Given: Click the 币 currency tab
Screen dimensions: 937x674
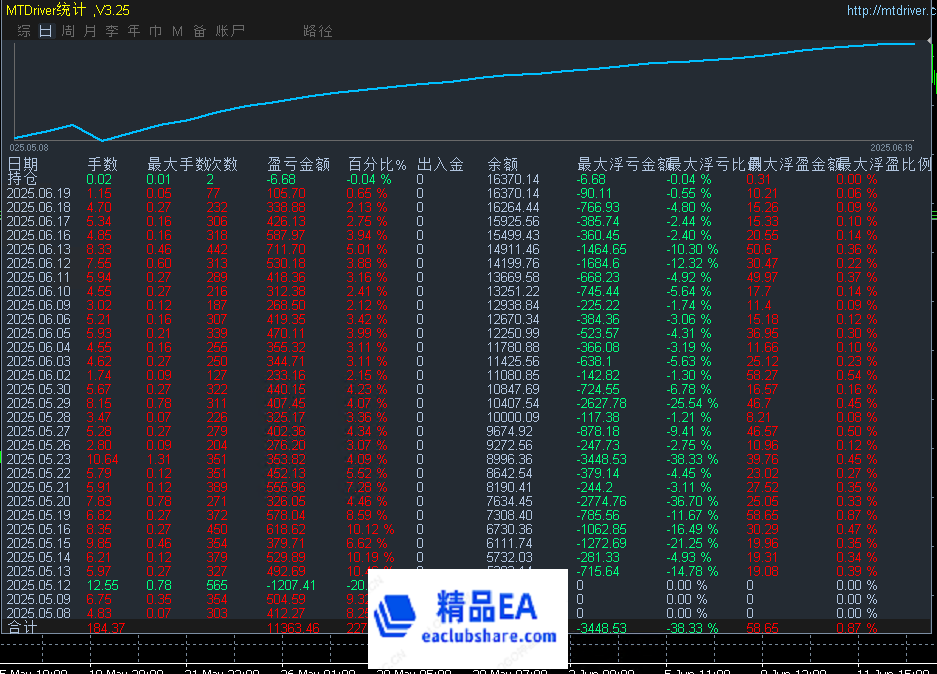Looking at the screenshot, I should [x=155, y=31].
